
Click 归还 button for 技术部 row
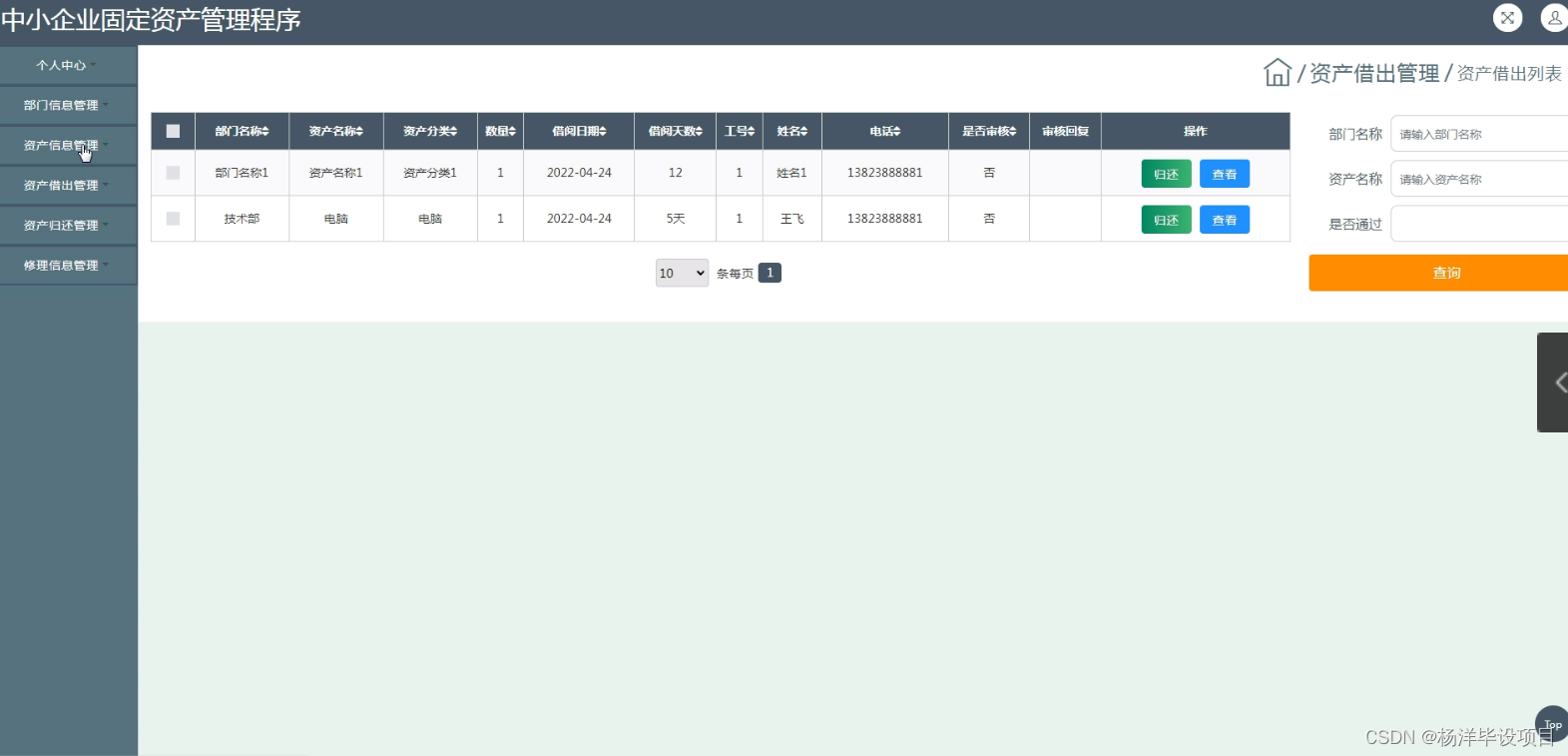pos(1166,220)
